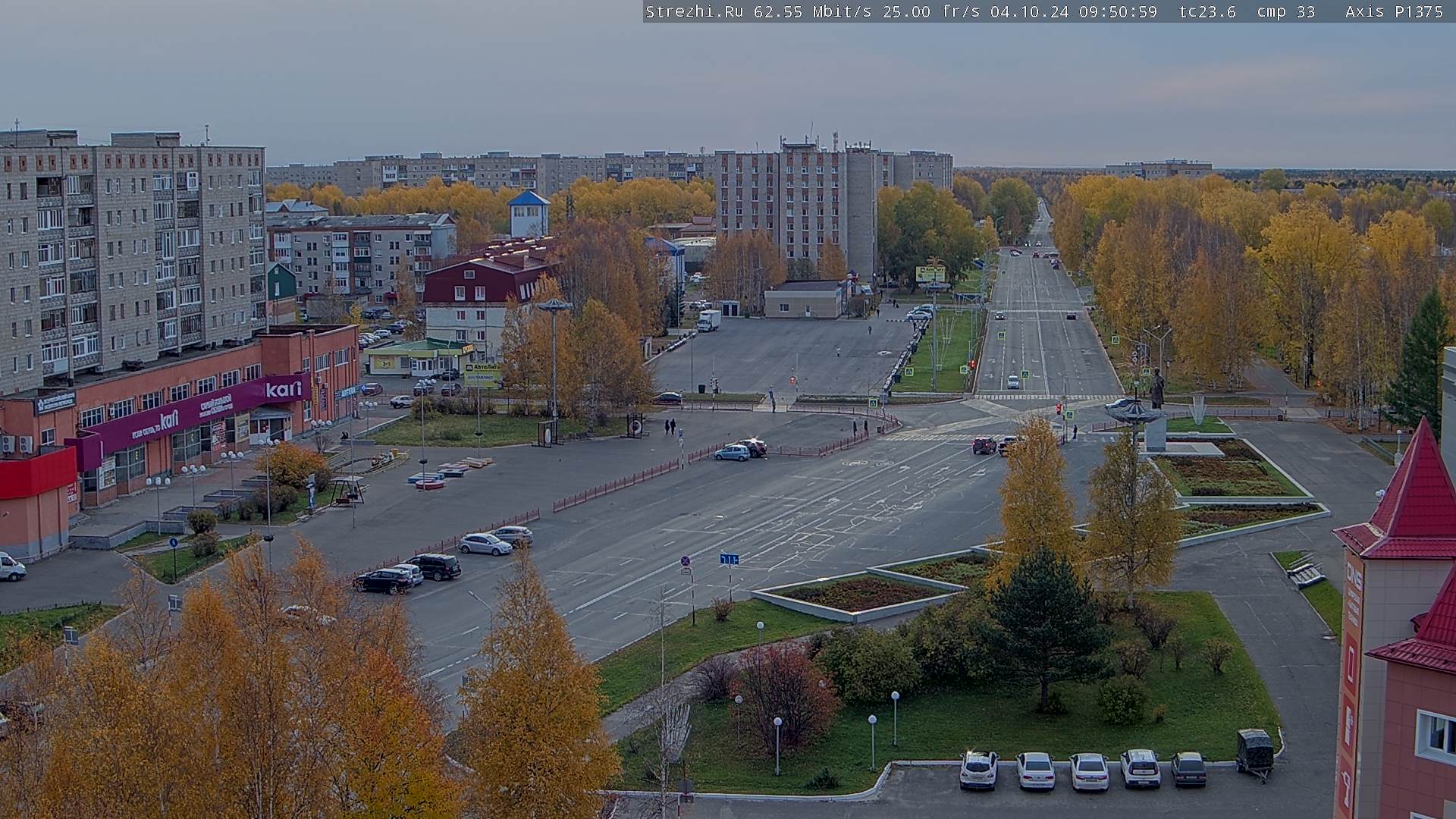1456x819 pixels.
Task: Click the "09:50:59" time stamp
Action: (x=1118, y=11)
